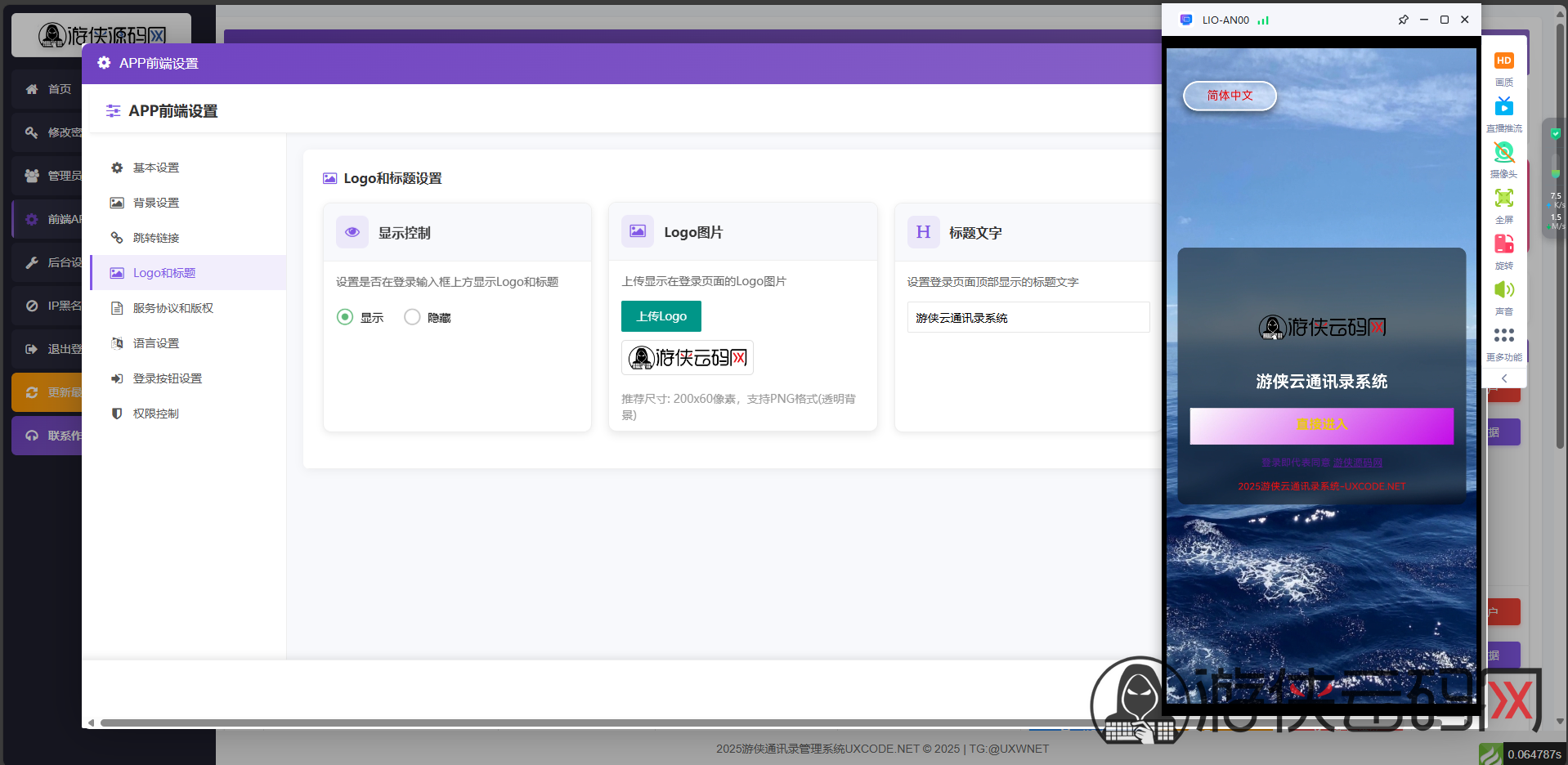Screen dimensions: 1568x765
Task: Click the picture icon beside Logo和标题设置
Action: (330, 178)
